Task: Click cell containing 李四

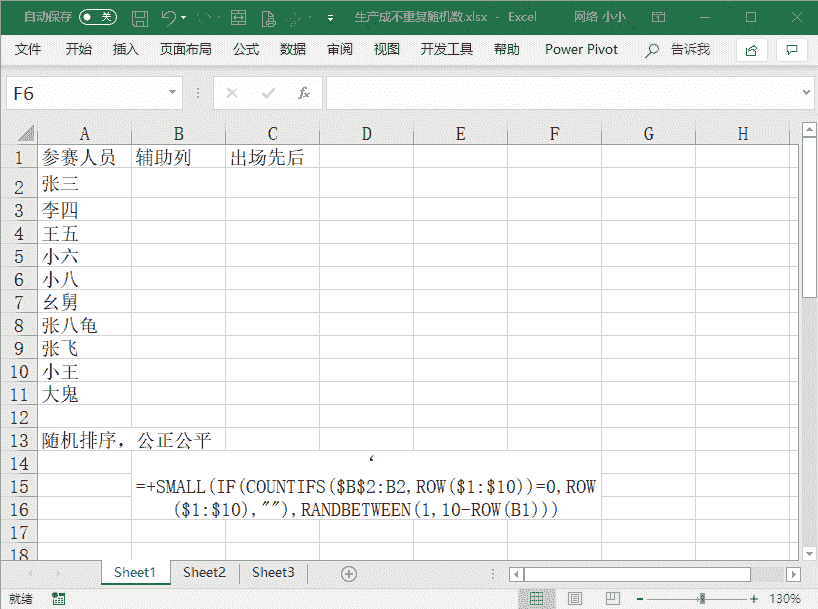Action: pos(85,210)
